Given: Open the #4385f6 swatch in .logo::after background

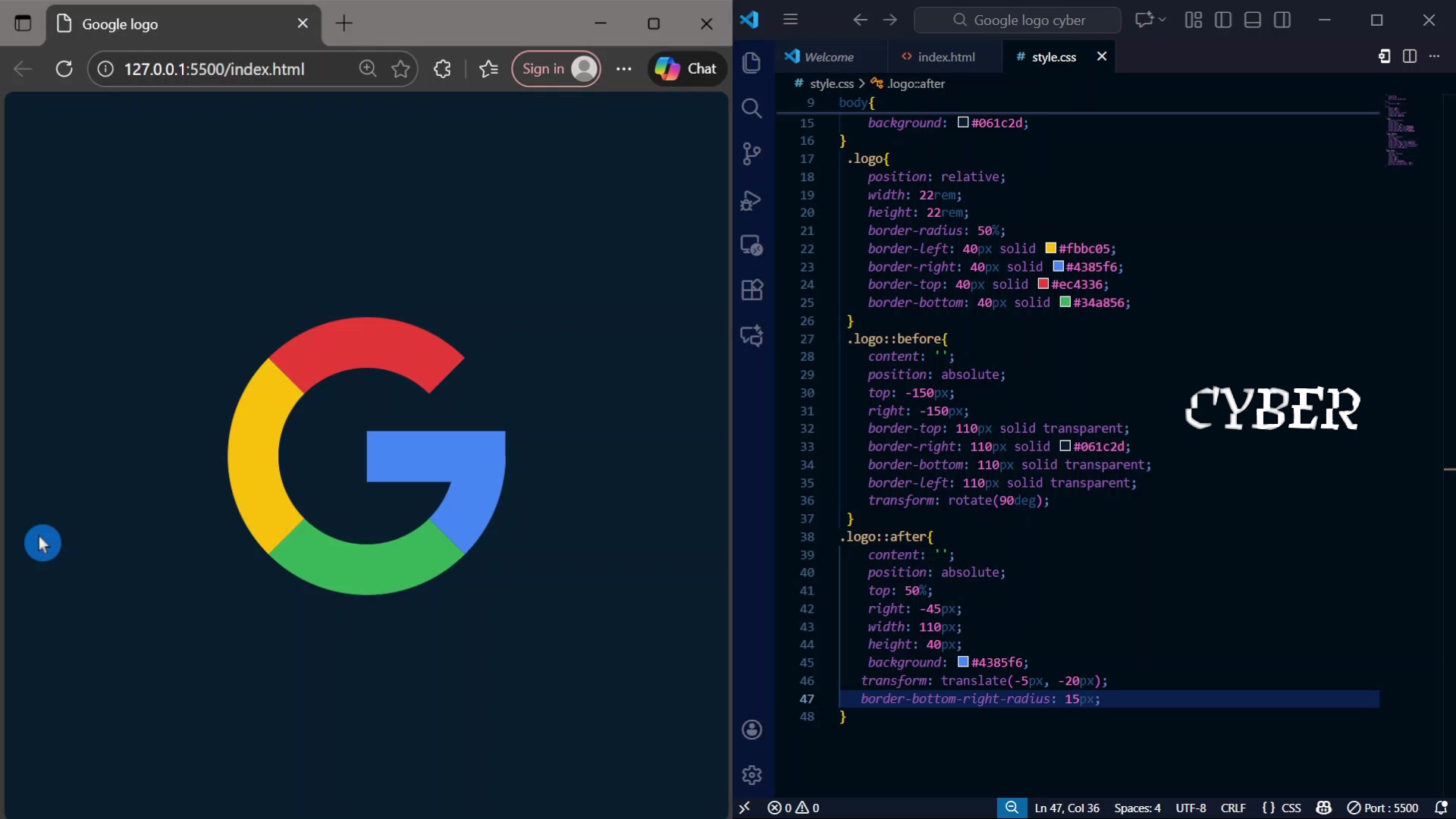Looking at the screenshot, I should click(963, 661).
